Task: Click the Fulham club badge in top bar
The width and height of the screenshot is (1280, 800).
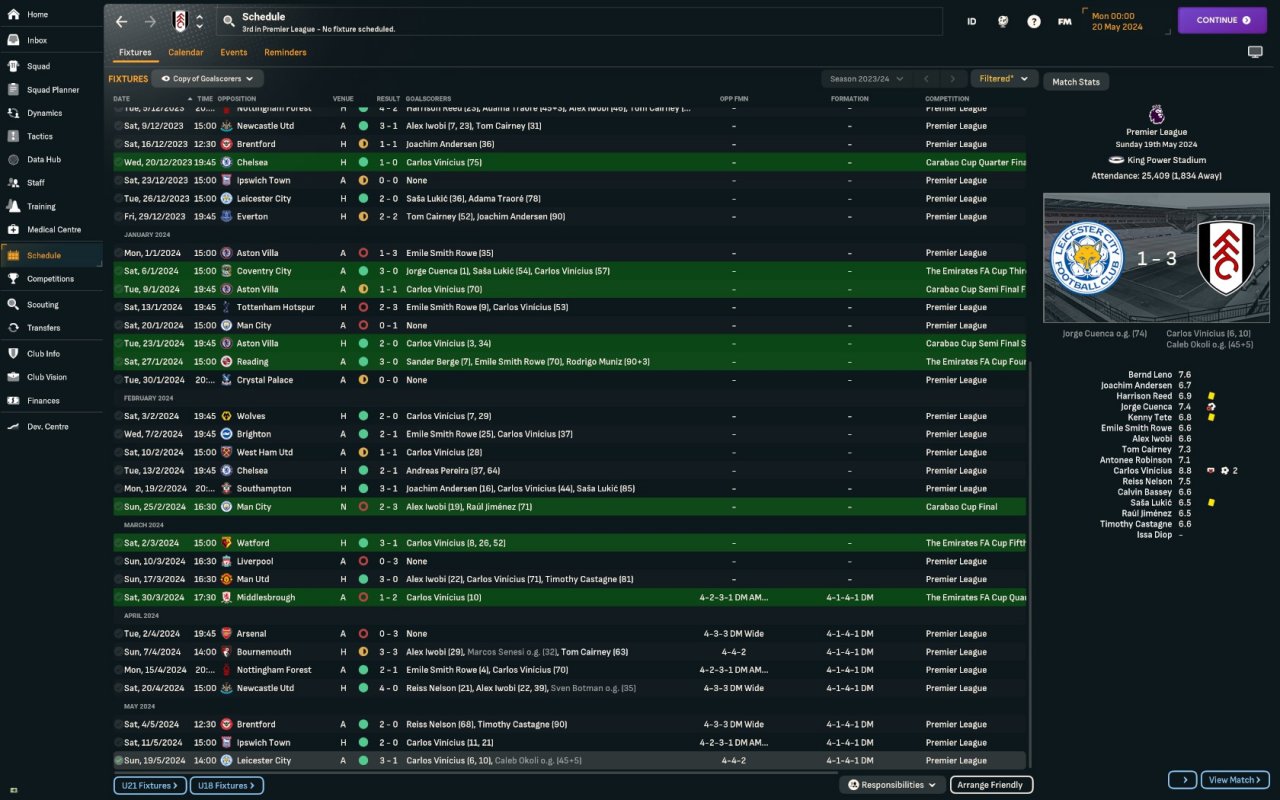Action: coord(180,21)
